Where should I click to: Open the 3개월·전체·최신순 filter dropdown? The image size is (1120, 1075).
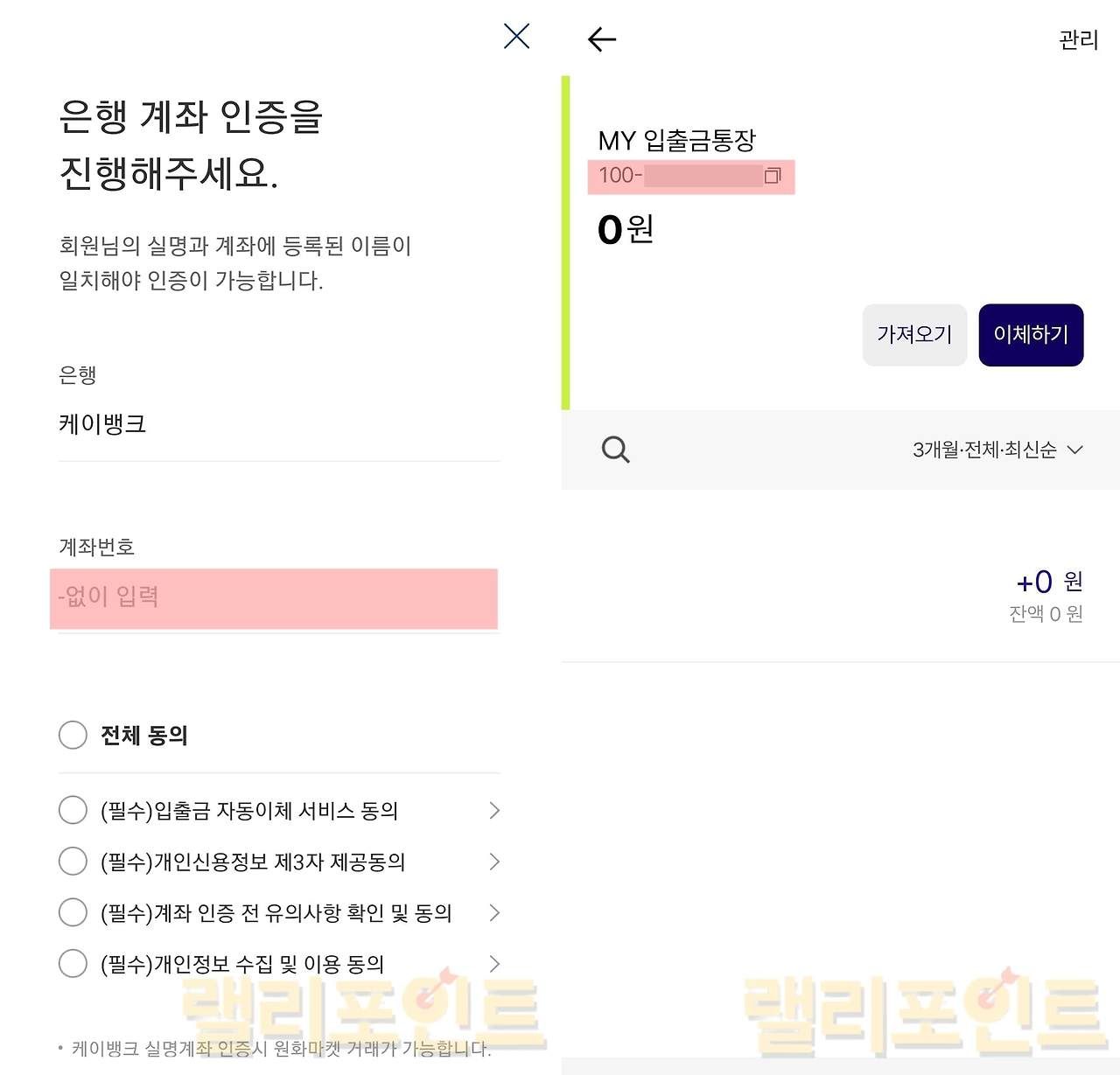coord(997,450)
